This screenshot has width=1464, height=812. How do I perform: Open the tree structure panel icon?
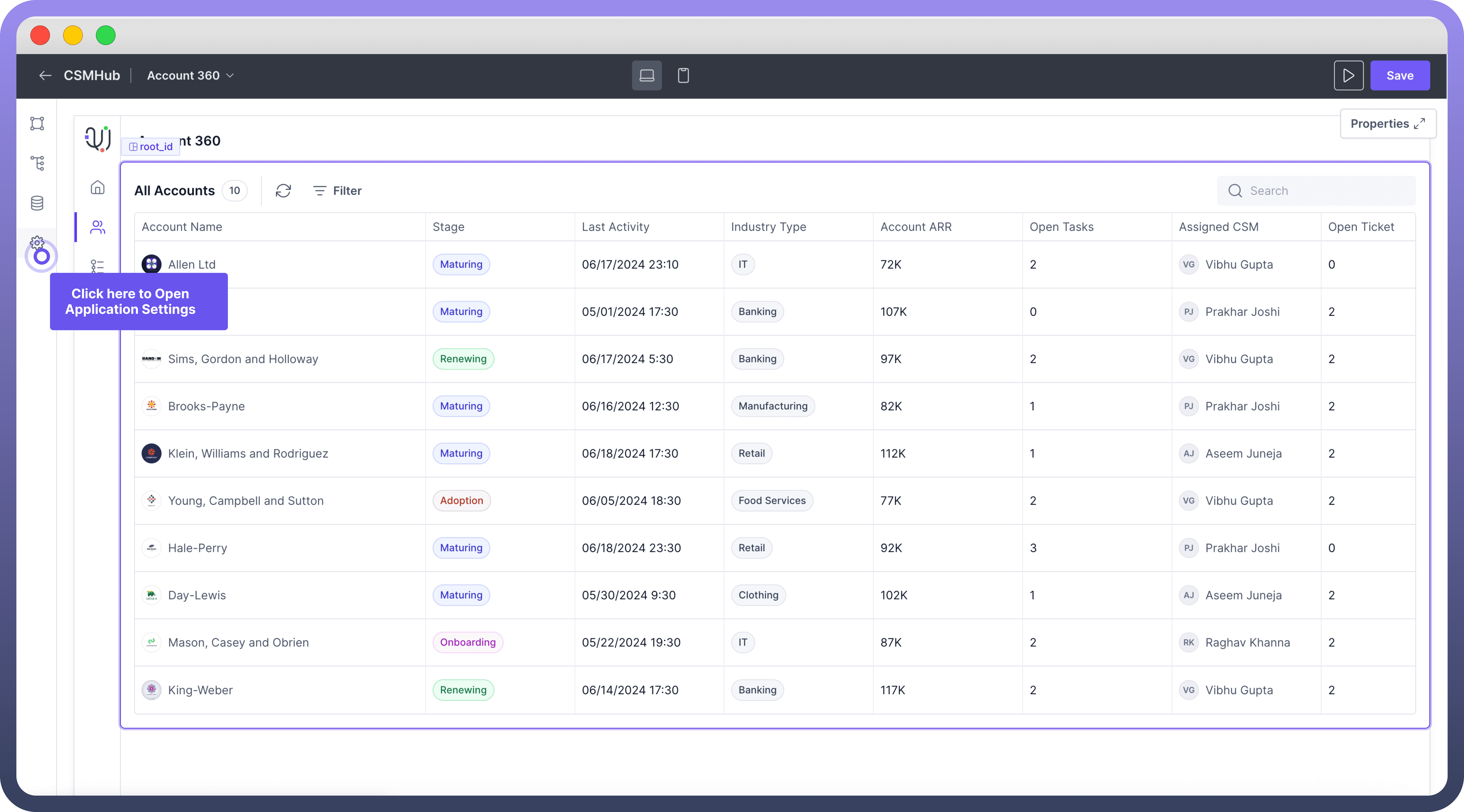pos(37,164)
